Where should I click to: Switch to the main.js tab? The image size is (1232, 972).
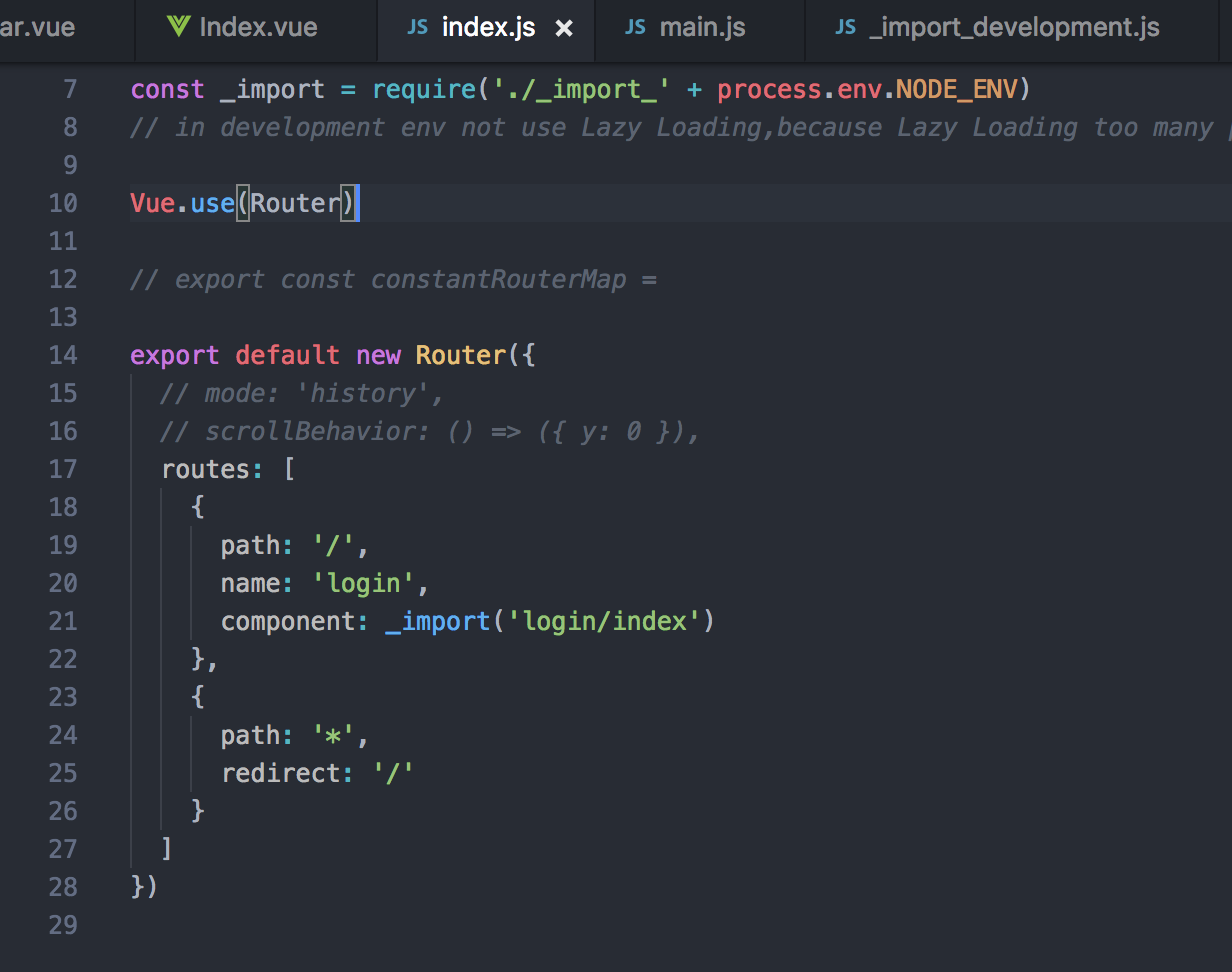click(x=703, y=27)
